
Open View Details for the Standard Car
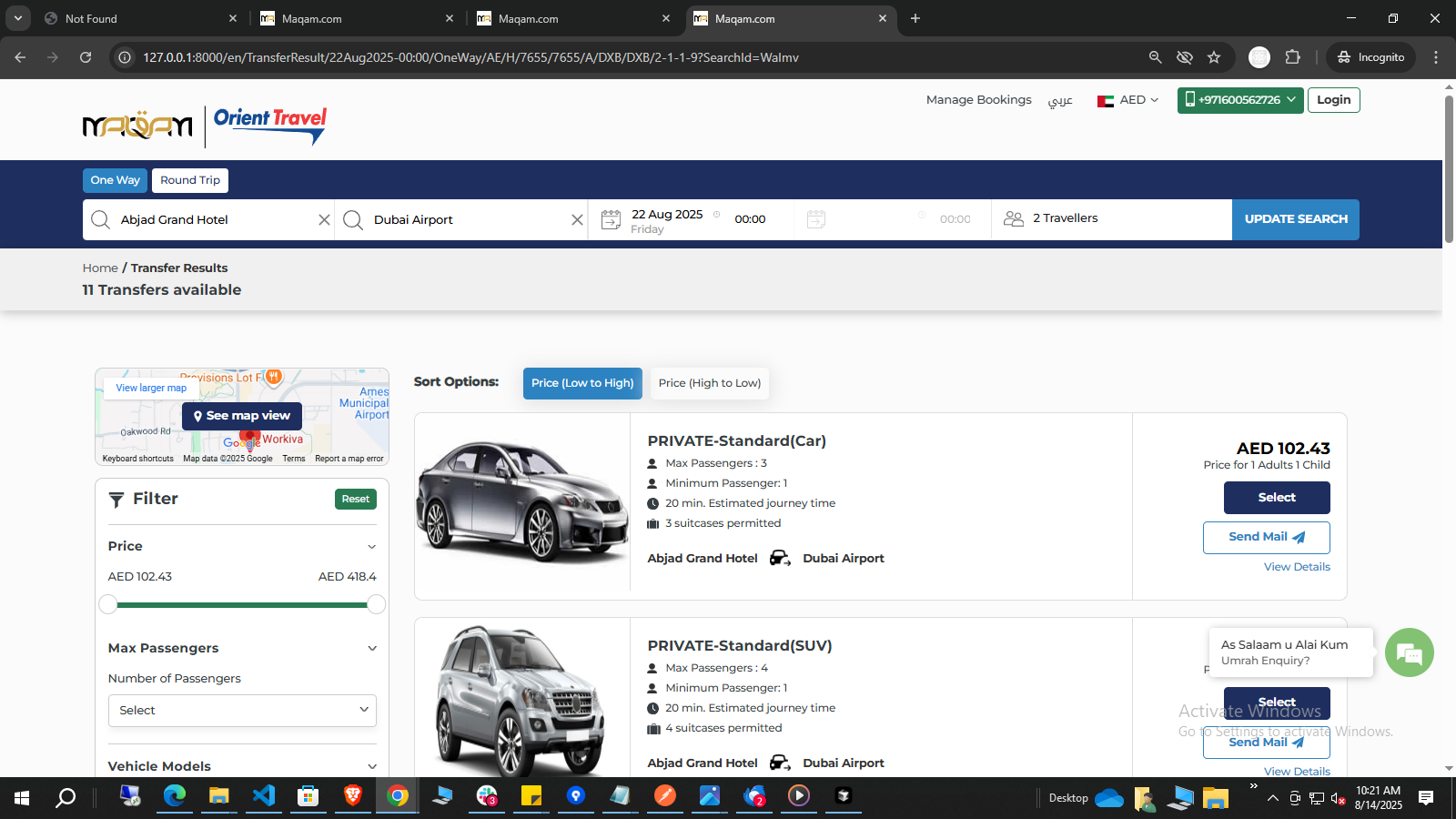1296,567
